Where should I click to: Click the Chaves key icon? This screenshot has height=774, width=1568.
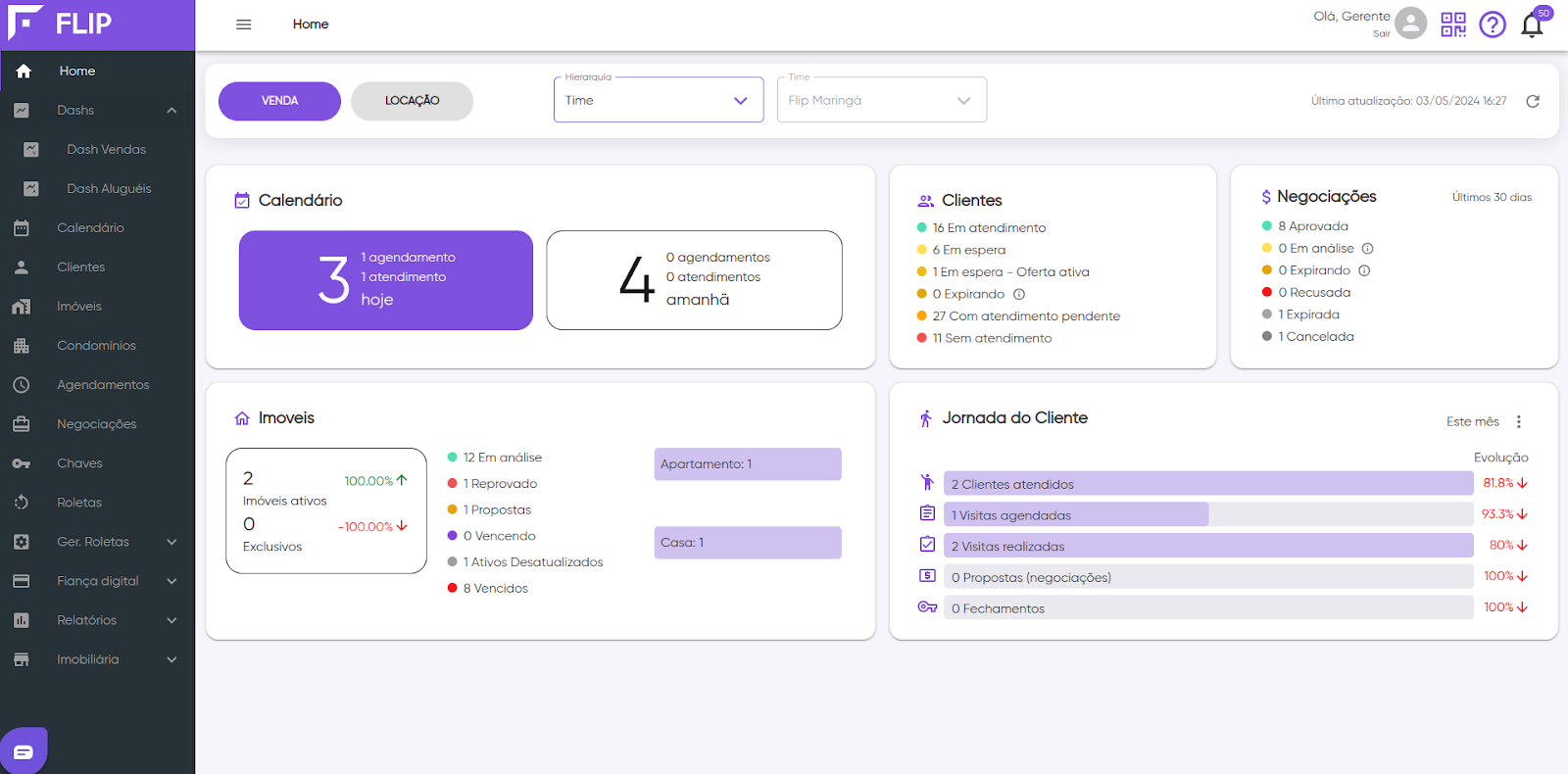coord(22,463)
